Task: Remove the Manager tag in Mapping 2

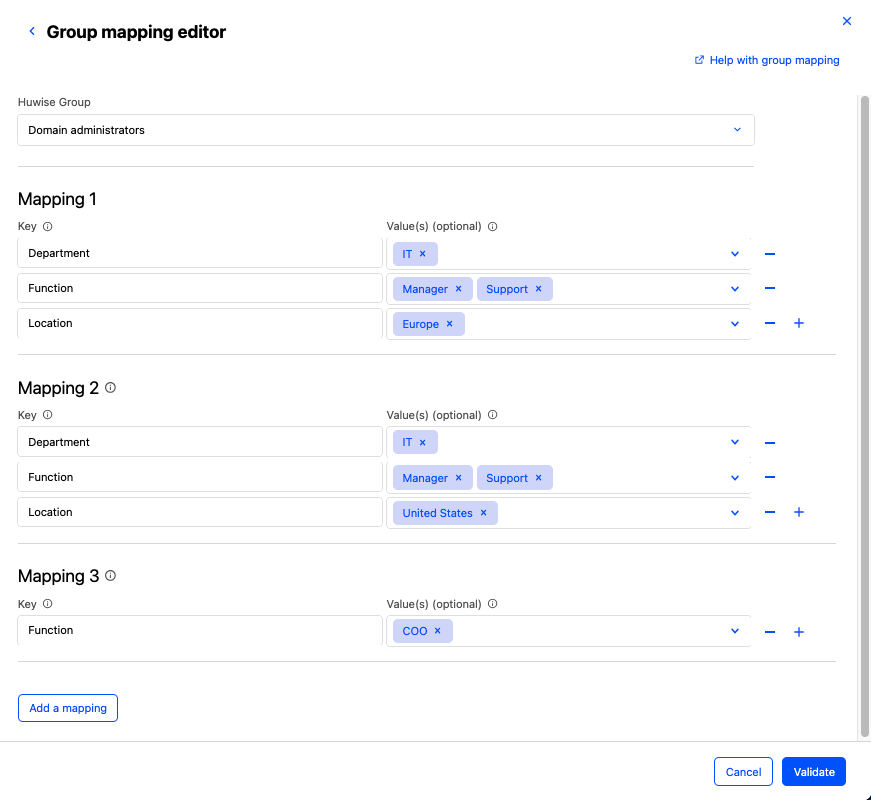Action: pyautogui.click(x=458, y=478)
